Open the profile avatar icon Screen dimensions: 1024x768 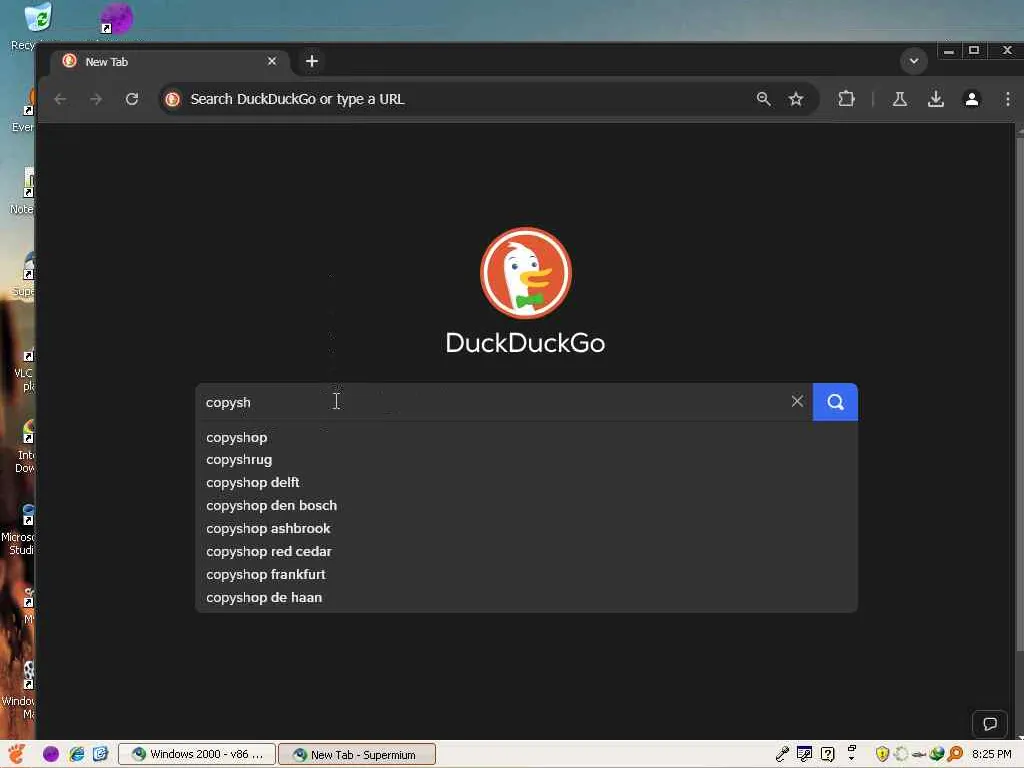pos(972,99)
